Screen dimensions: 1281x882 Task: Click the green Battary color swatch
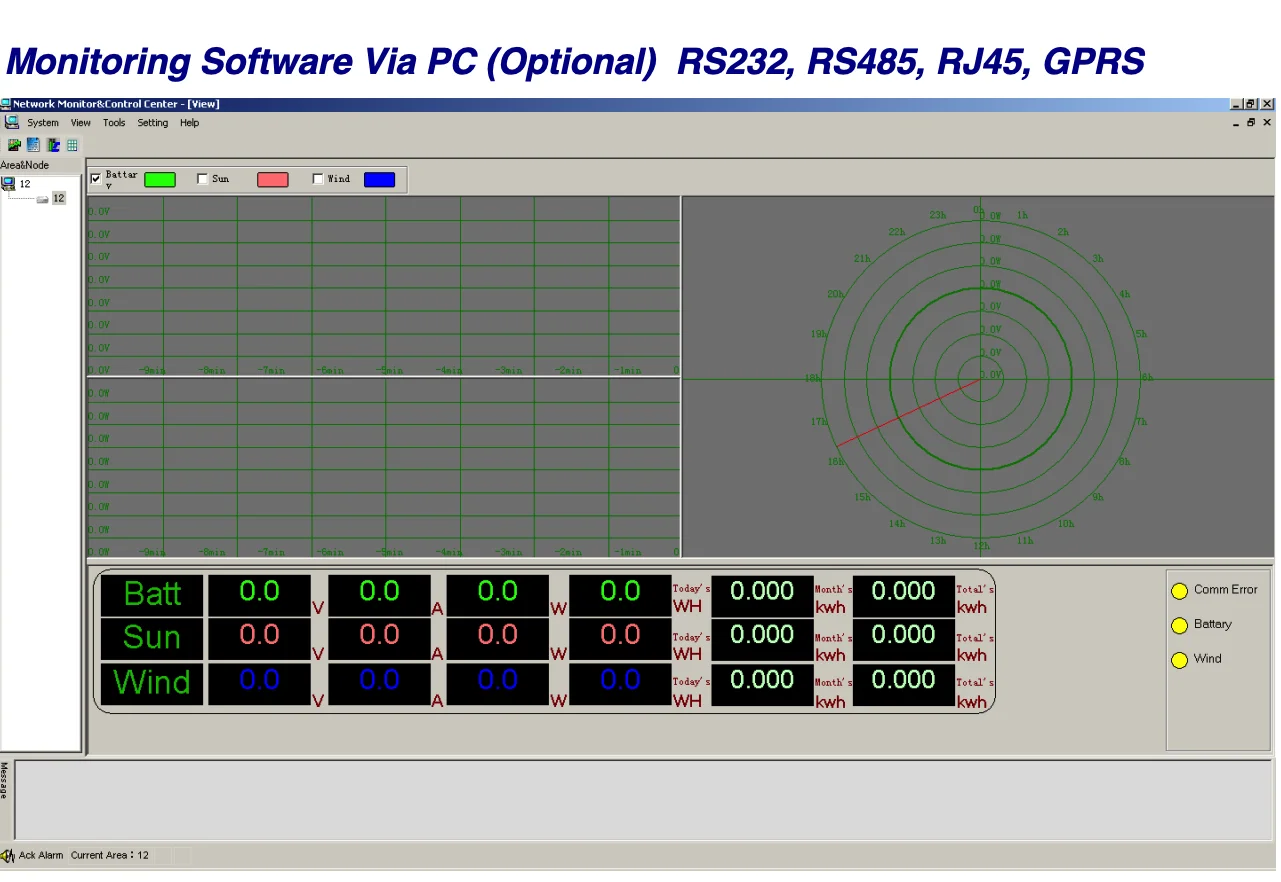click(160, 180)
